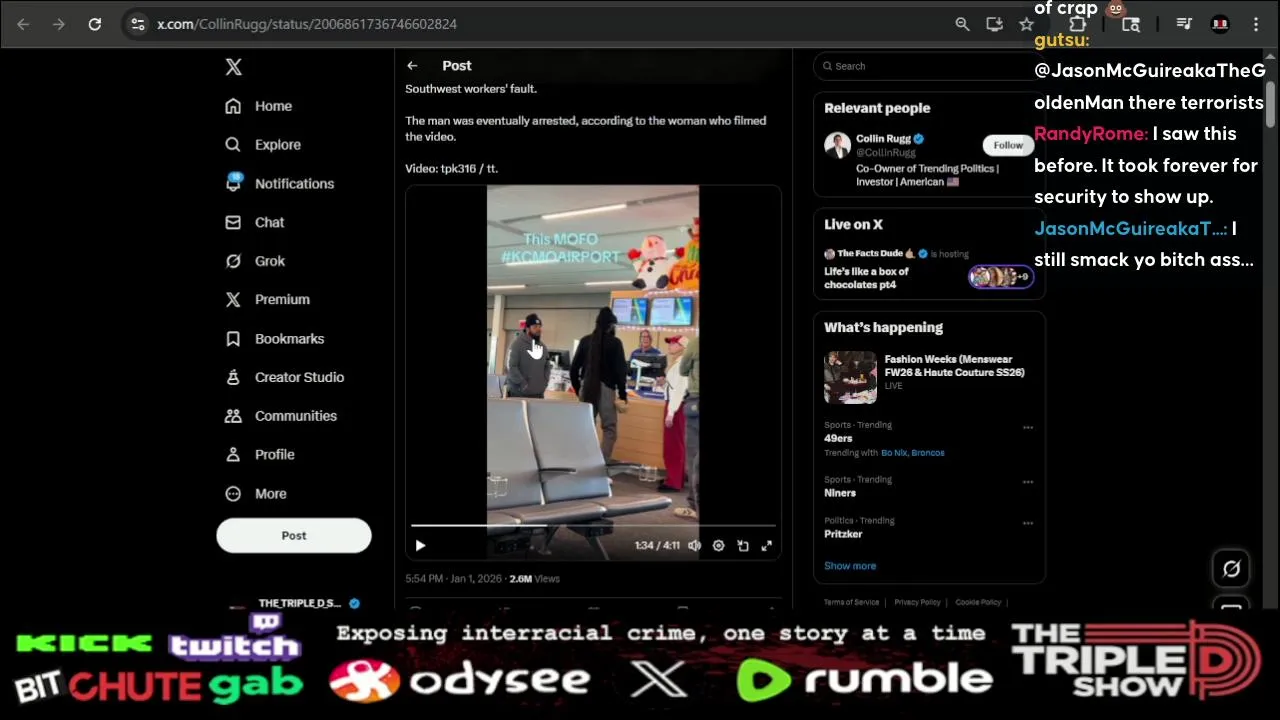
Task: Open the Explore magnifier icon in sidebar
Action: 233,144
